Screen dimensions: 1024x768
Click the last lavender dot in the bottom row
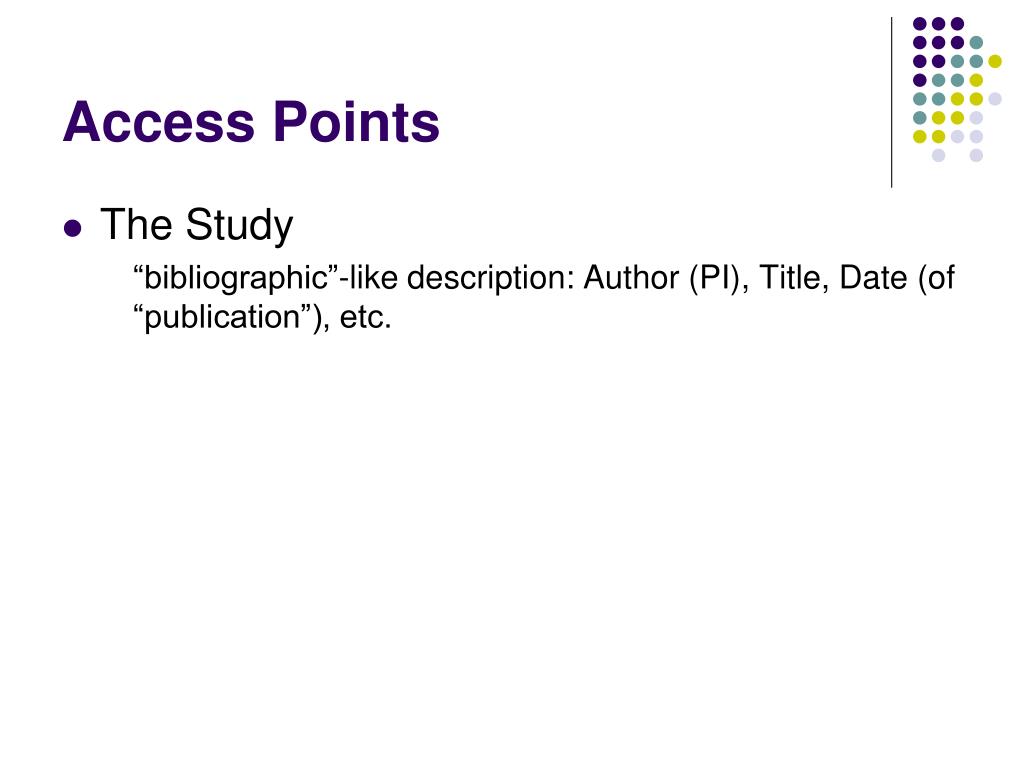[x=976, y=155]
